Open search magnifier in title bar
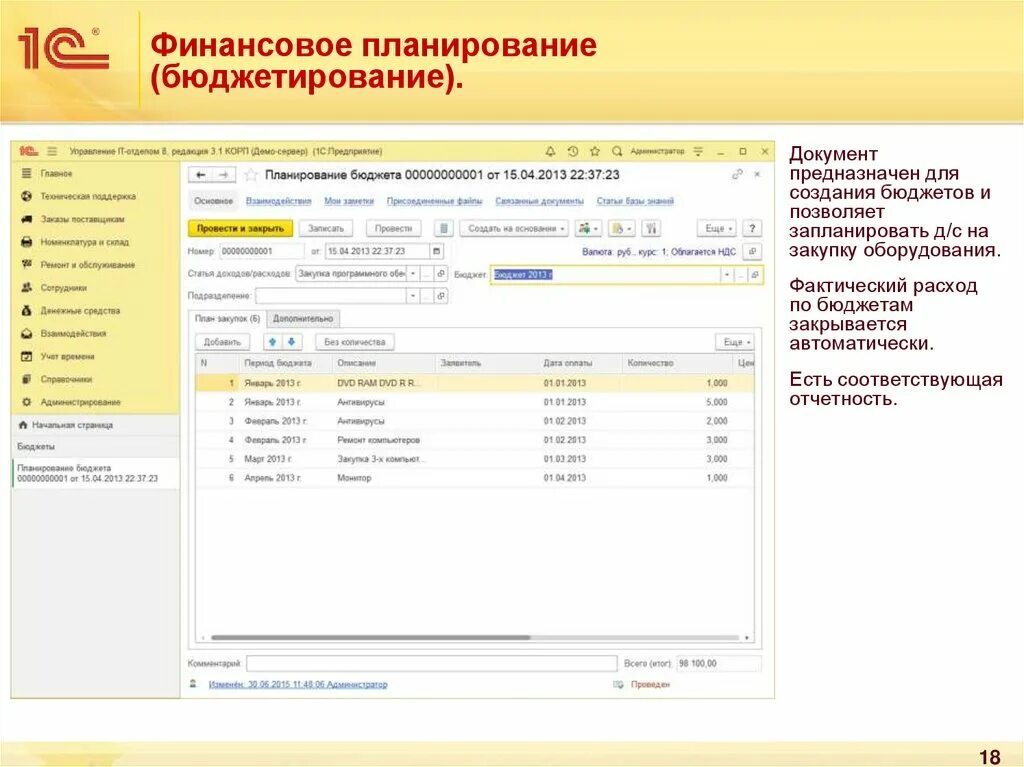Viewport: 1024px width, 767px height. pos(616,152)
